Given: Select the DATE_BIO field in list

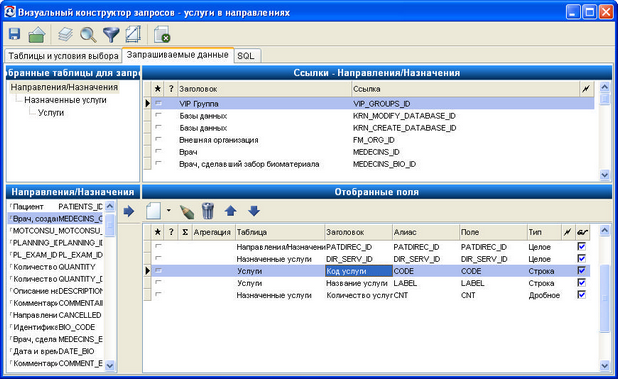Looking at the screenshot, I should coord(56,351).
